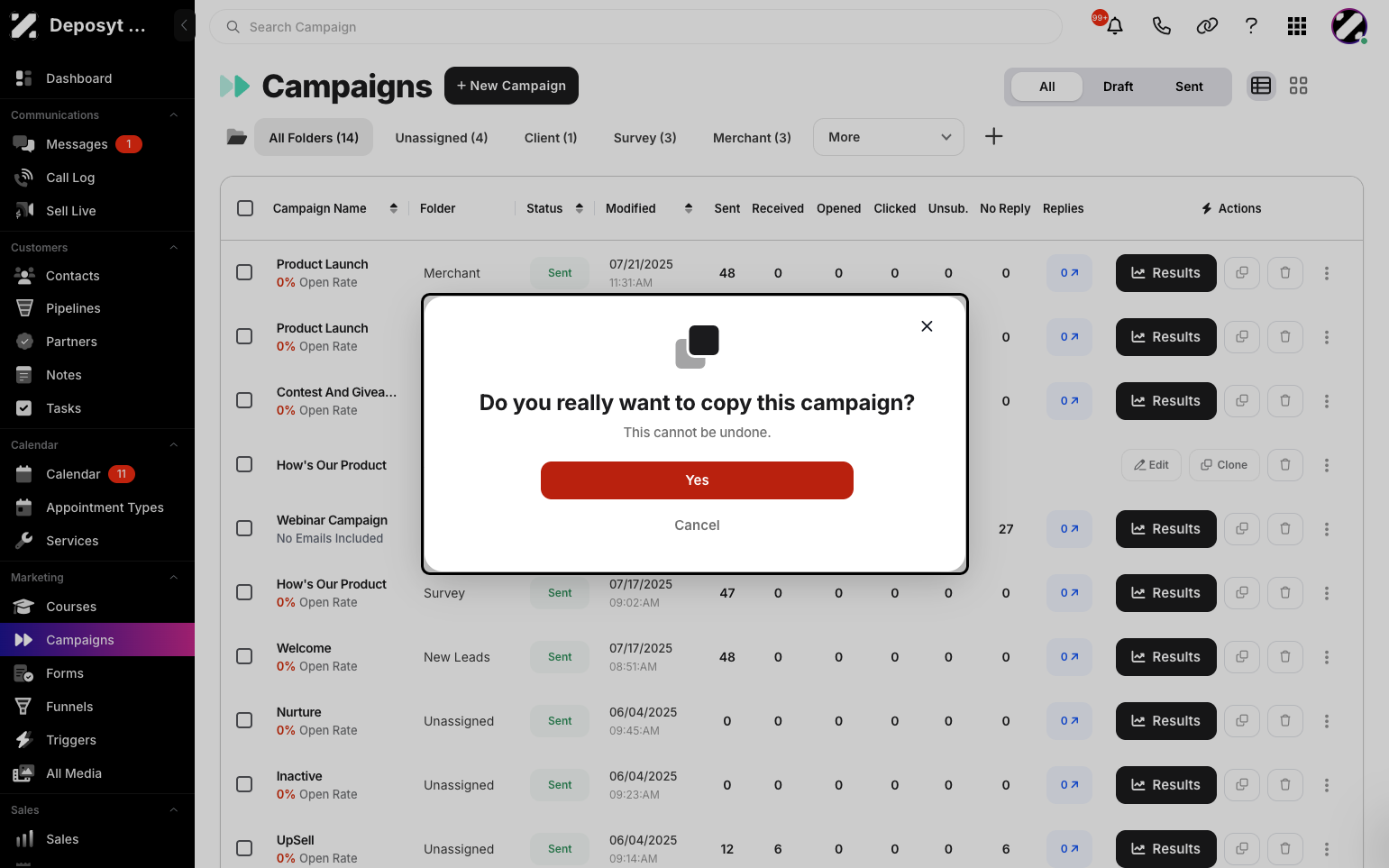
Task: Open Replies link for UpSell campaign
Action: [1069, 849]
